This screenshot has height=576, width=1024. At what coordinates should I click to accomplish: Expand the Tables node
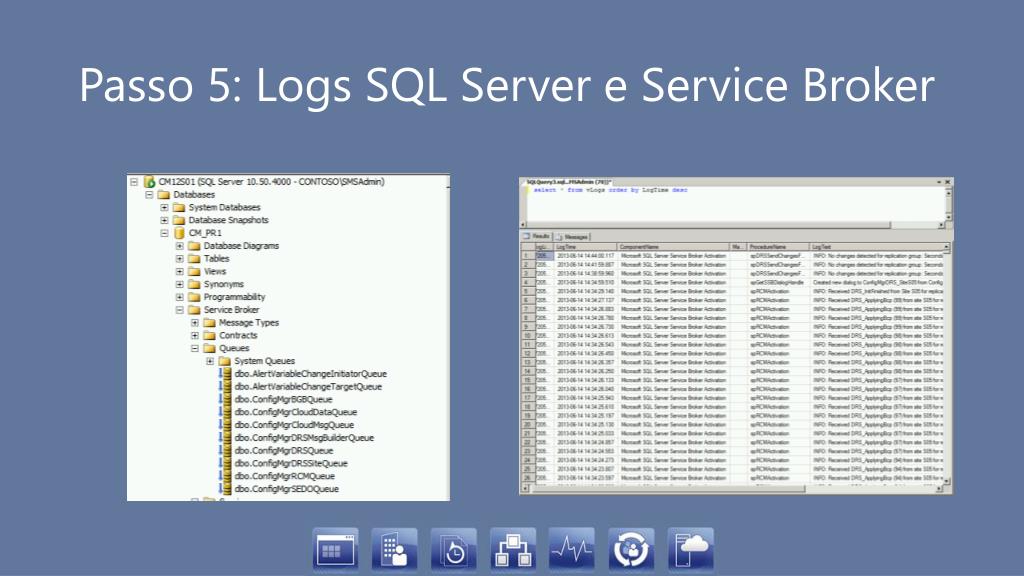point(180,259)
